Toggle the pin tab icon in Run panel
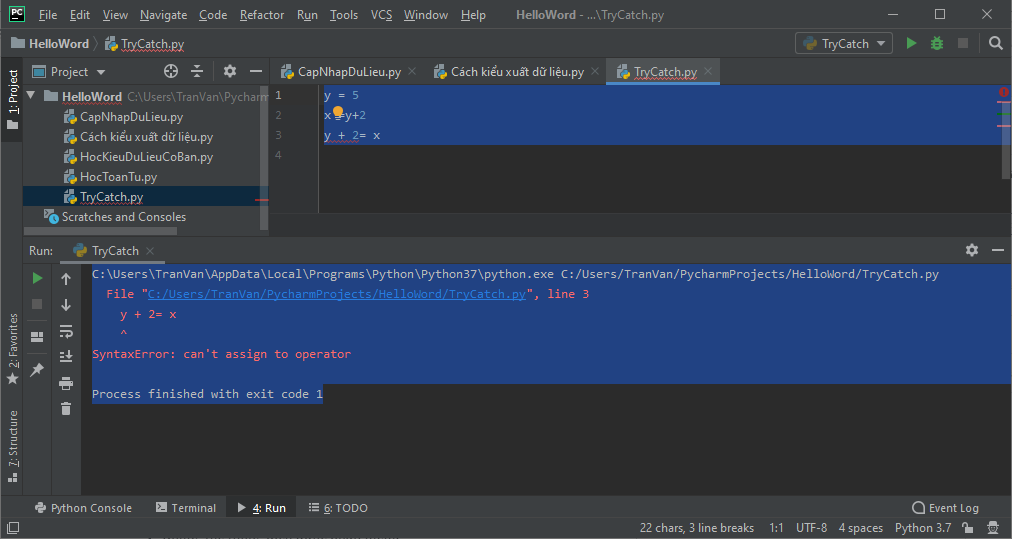This screenshot has width=1012, height=539. click(37, 369)
